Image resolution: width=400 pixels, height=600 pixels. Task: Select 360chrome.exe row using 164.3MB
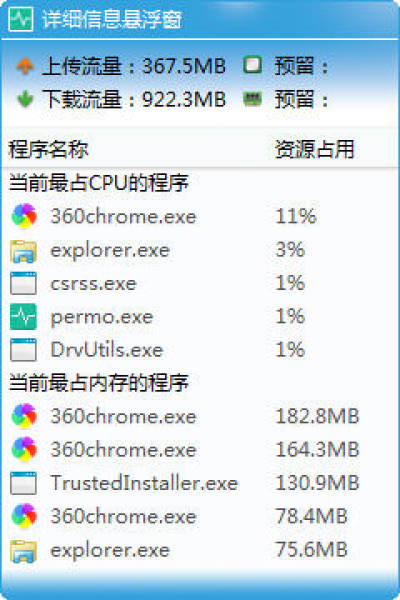(x=200, y=449)
